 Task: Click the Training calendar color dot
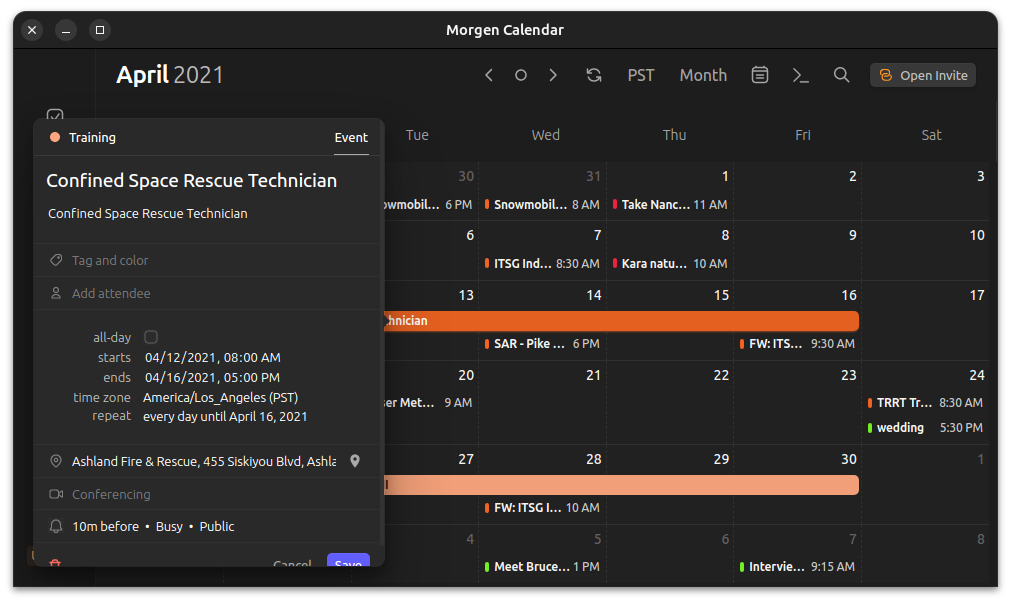tap(55, 137)
